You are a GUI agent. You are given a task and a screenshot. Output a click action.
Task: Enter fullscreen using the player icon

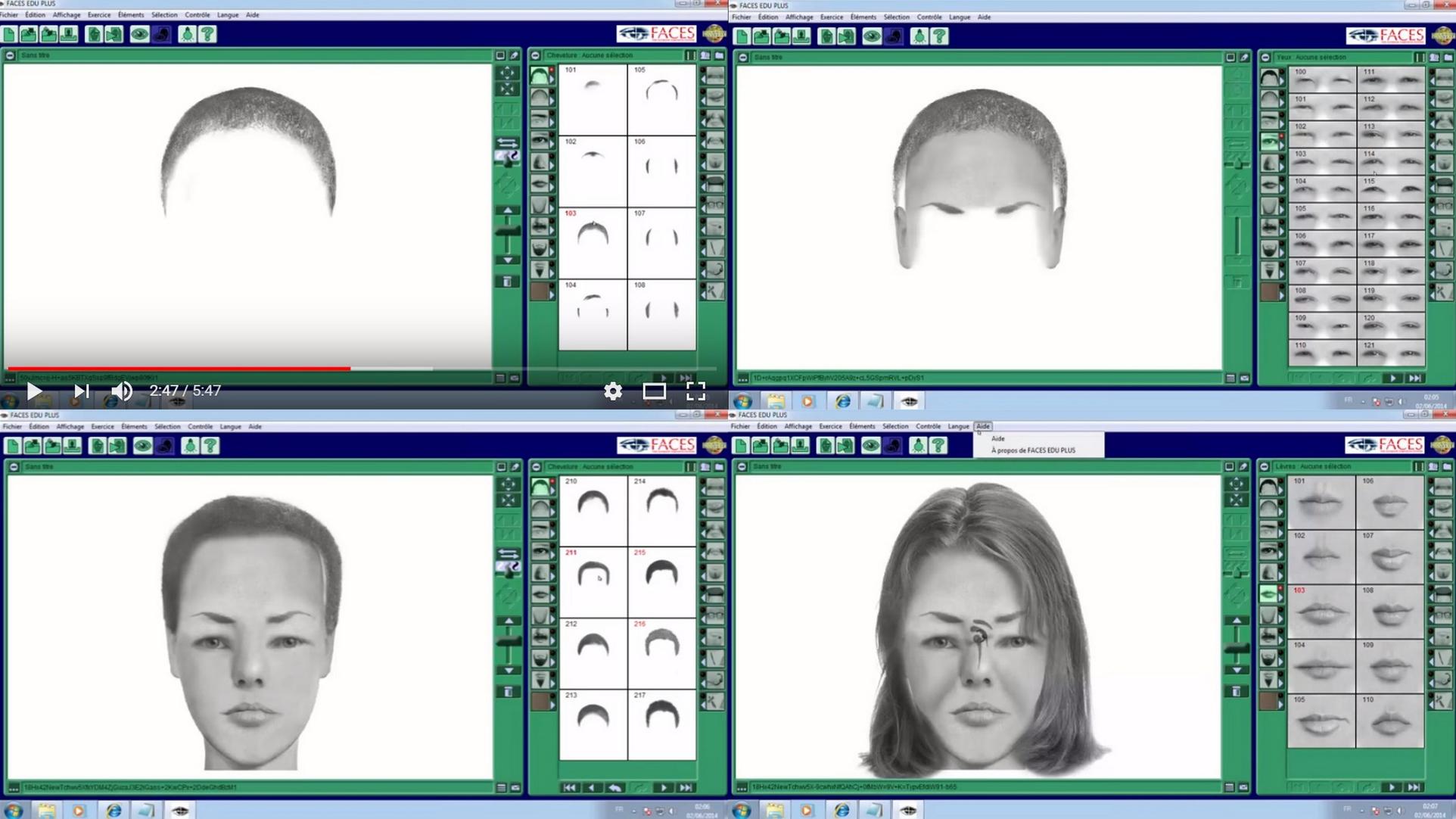(695, 391)
